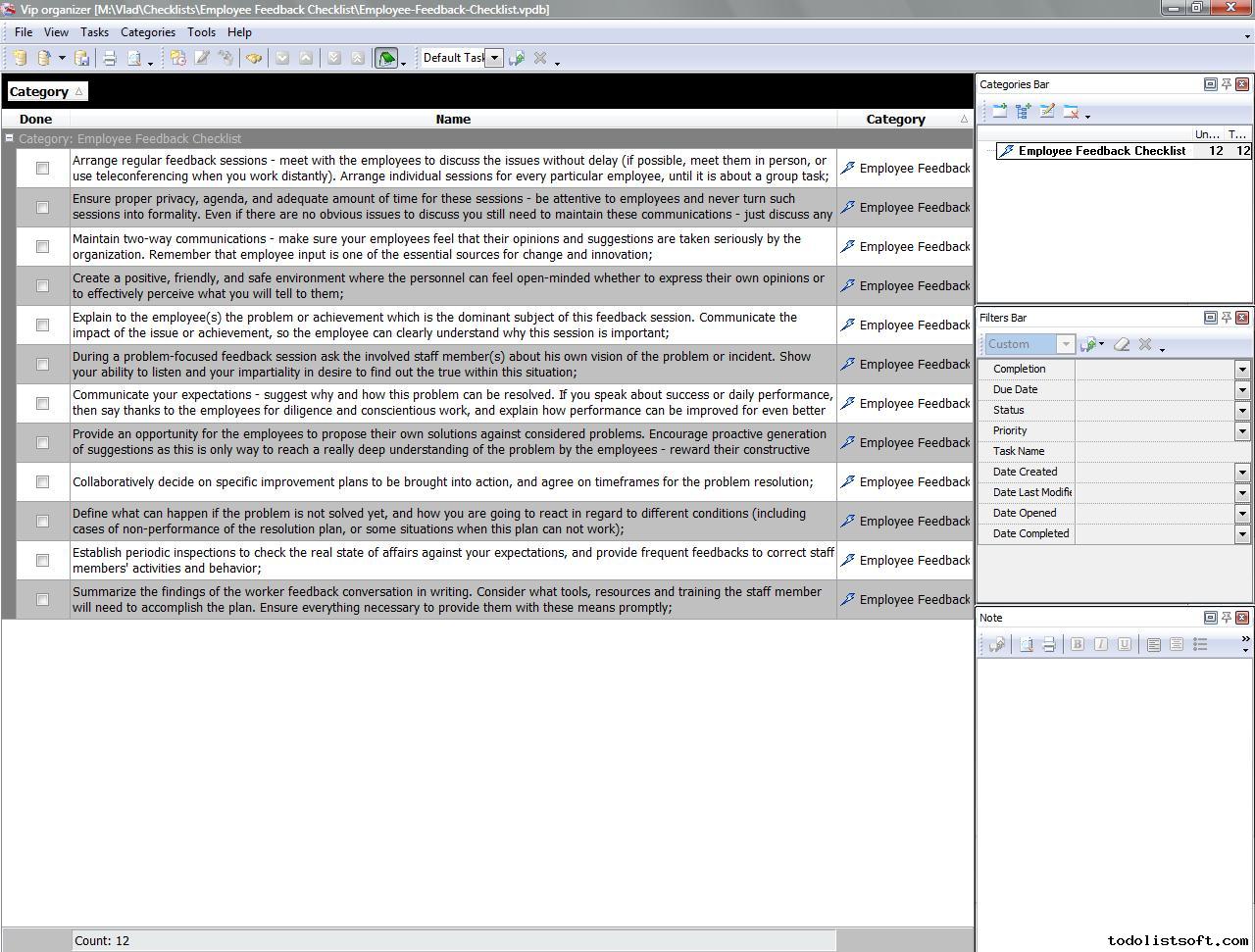Viewport: 1255px width, 952px height.
Task: Click the eraser icon in Filters Bar
Action: click(1122, 344)
